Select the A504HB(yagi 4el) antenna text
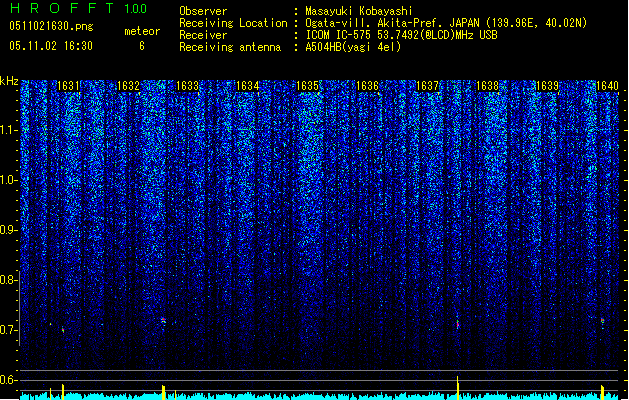This screenshot has width=629, height=400. [x=353, y=47]
